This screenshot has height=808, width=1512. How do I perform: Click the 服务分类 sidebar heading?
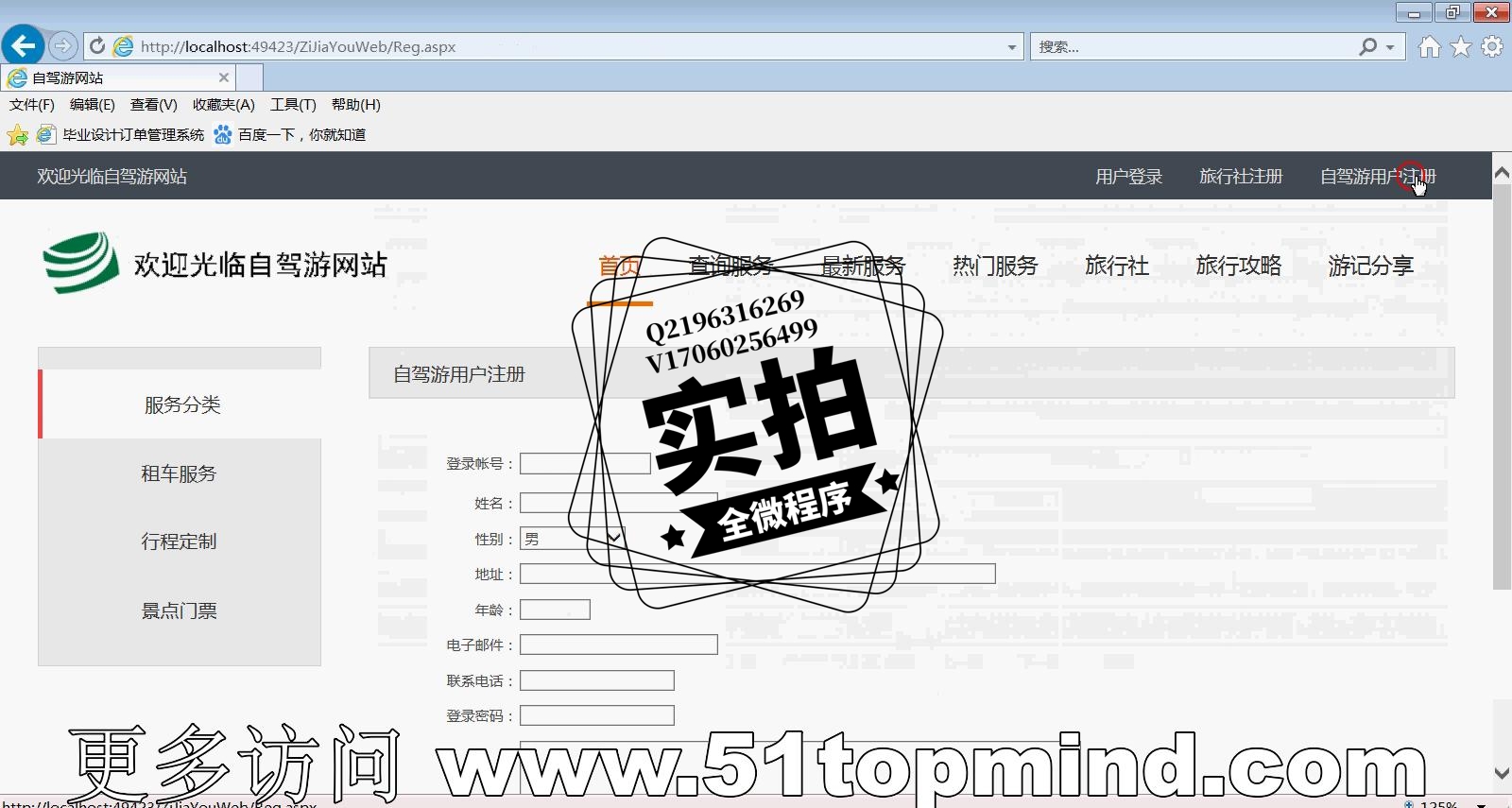[x=182, y=404]
